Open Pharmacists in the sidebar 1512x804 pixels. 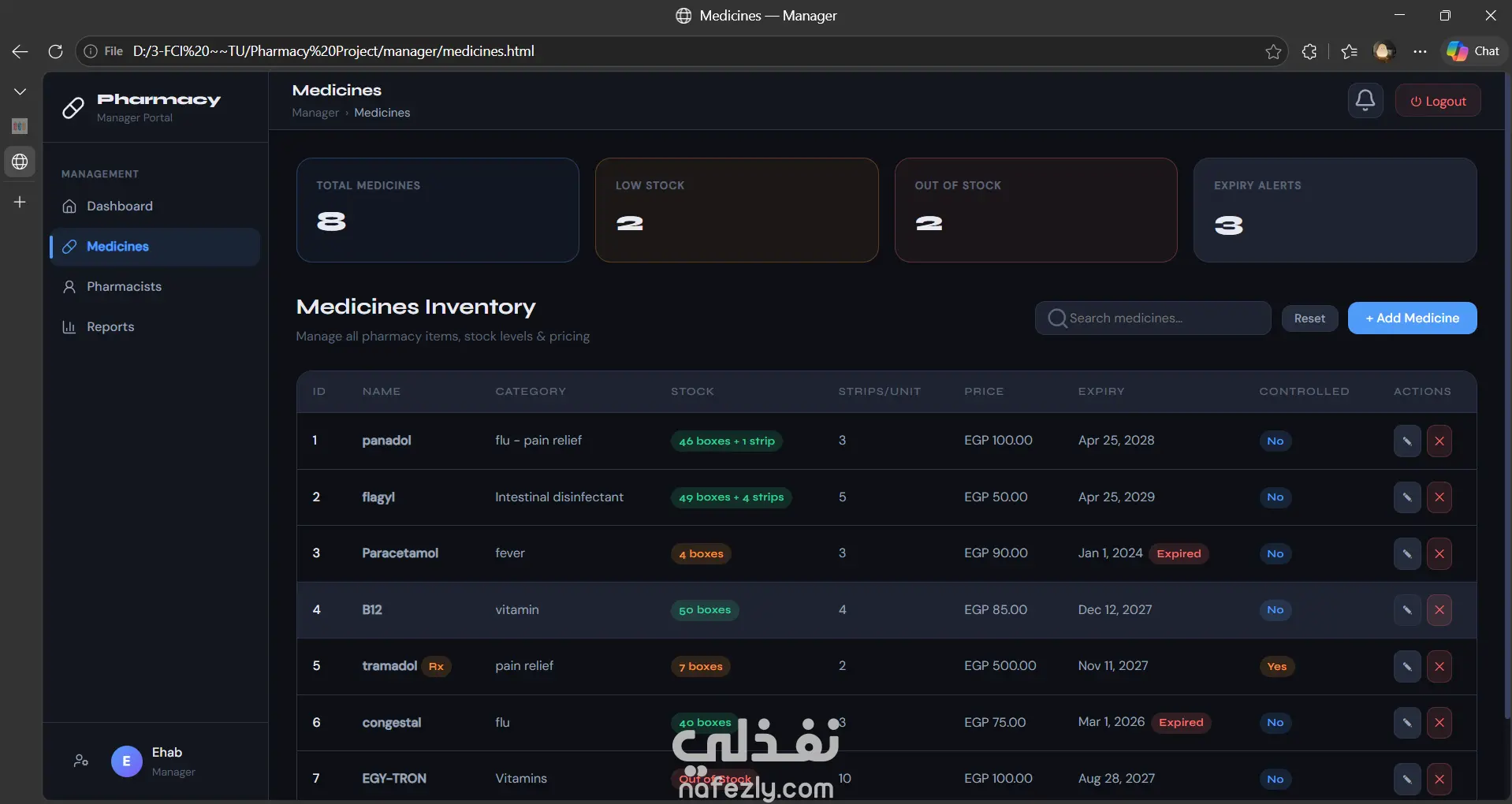[x=155, y=287]
